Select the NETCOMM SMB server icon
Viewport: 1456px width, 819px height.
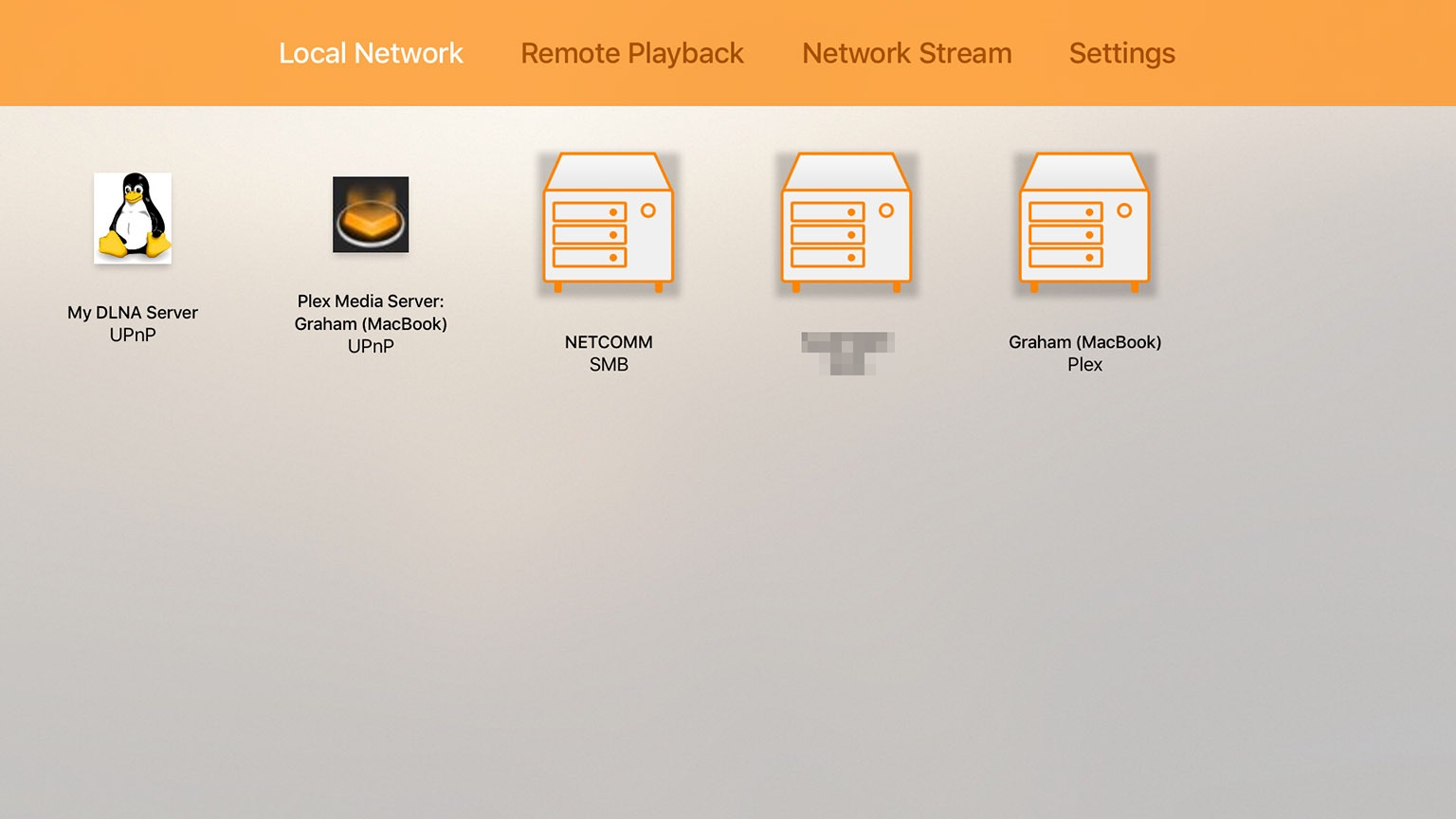click(x=609, y=222)
